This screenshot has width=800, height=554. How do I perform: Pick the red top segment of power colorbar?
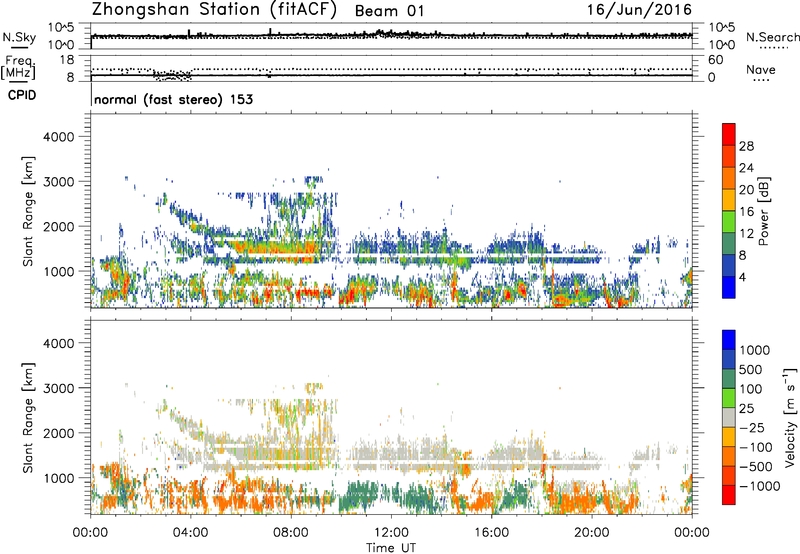729,134
